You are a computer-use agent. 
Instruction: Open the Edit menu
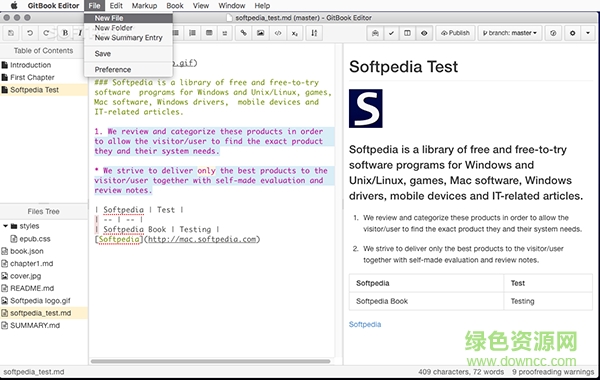pyautogui.click(x=116, y=6)
